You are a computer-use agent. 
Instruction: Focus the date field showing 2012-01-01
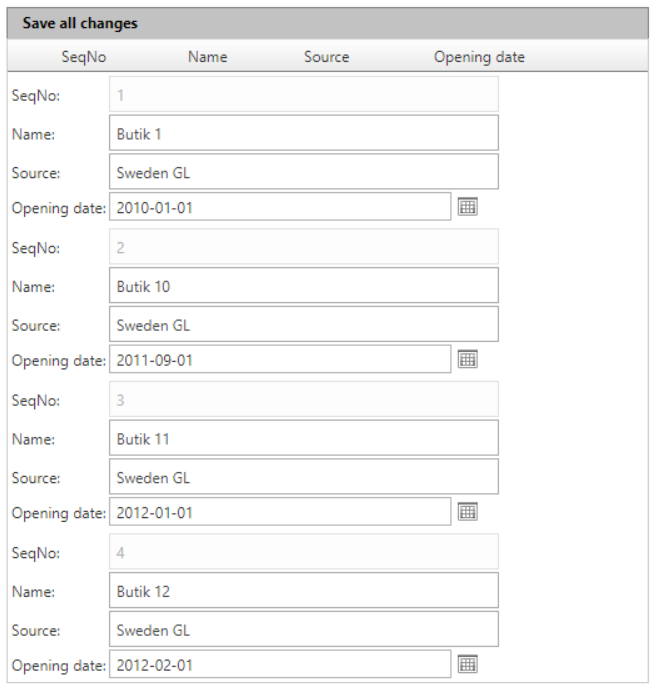click(x=280, y=512)
